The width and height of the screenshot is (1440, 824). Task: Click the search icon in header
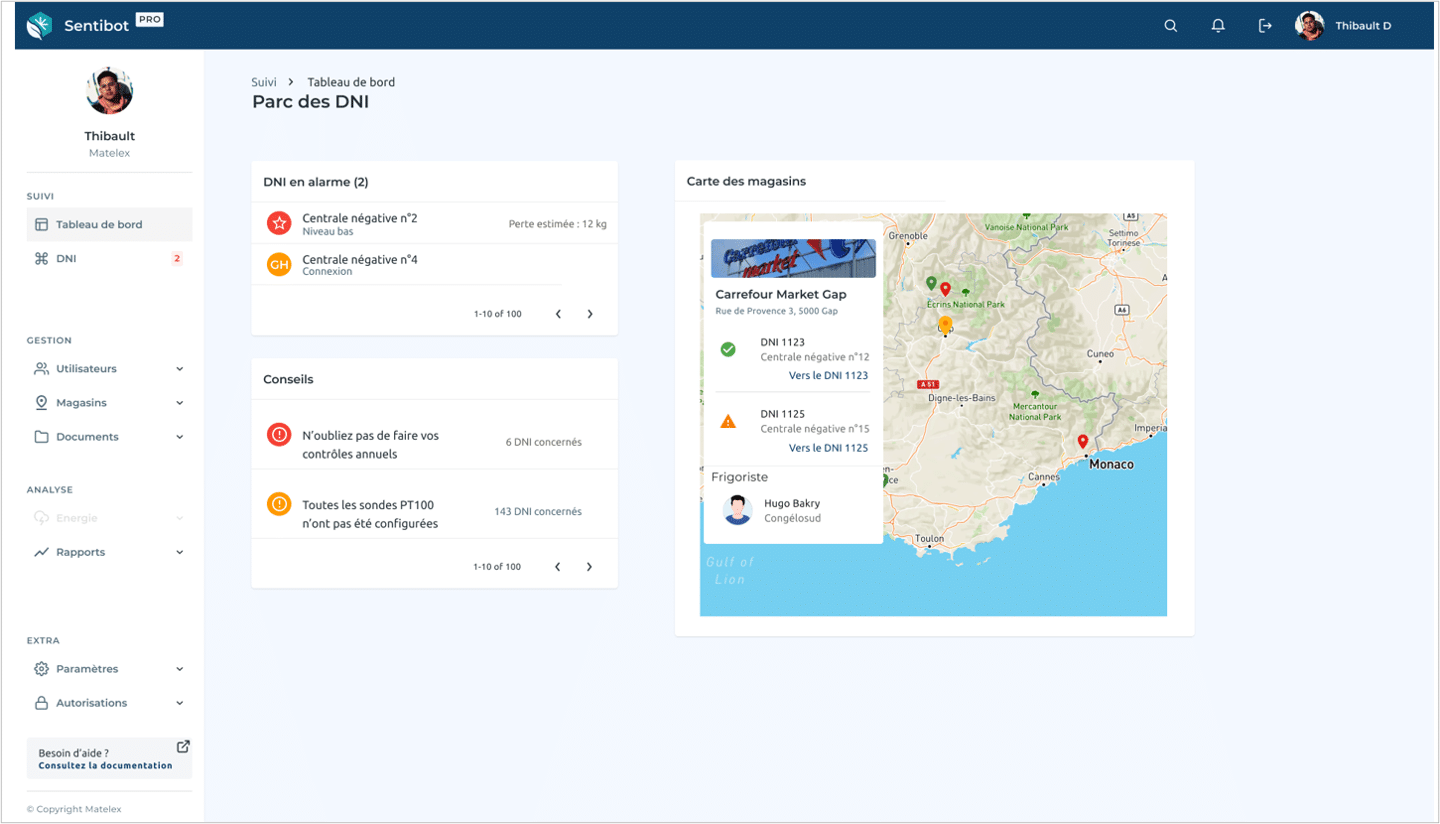pos(1170,26)
